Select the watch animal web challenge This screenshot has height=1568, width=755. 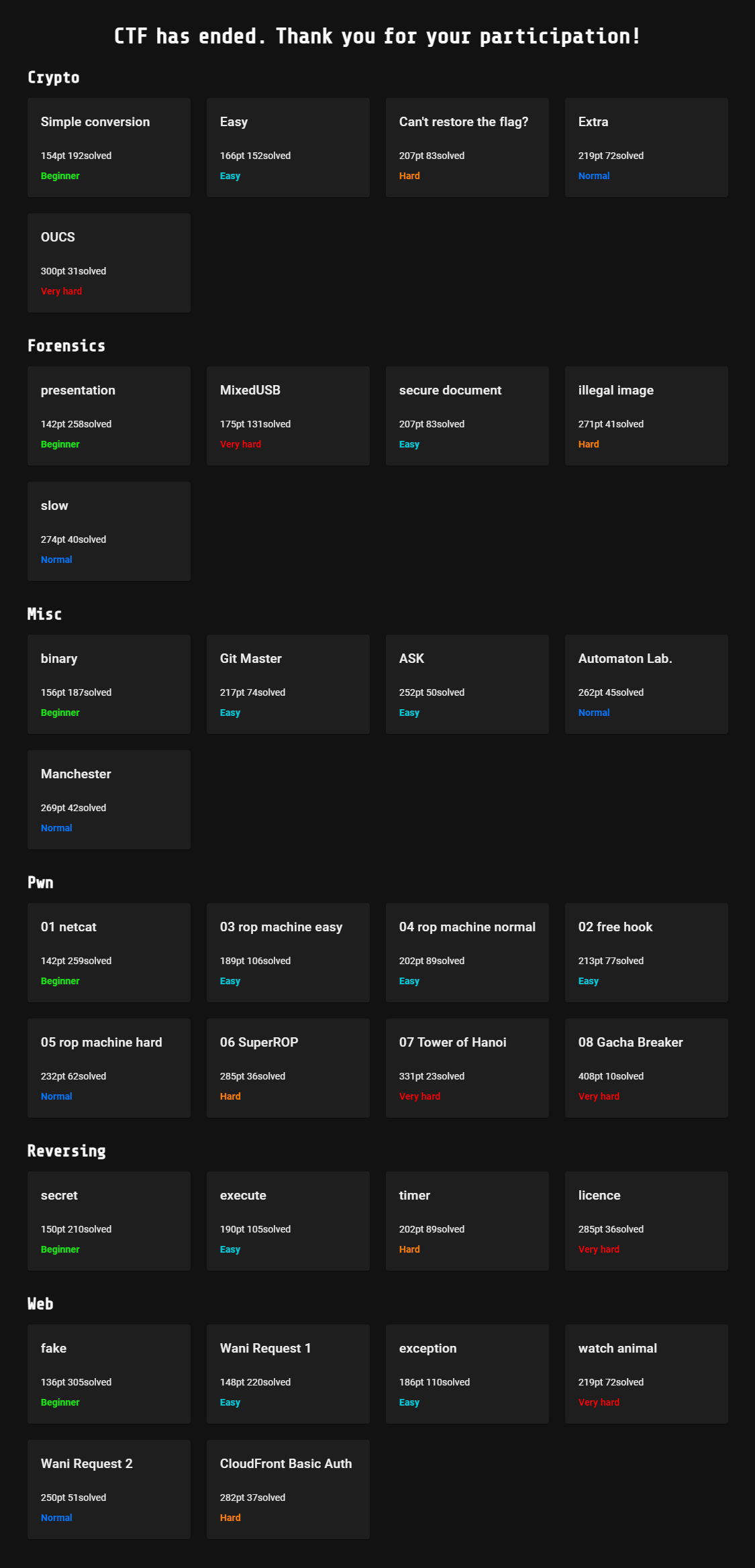click(646, 1374)
